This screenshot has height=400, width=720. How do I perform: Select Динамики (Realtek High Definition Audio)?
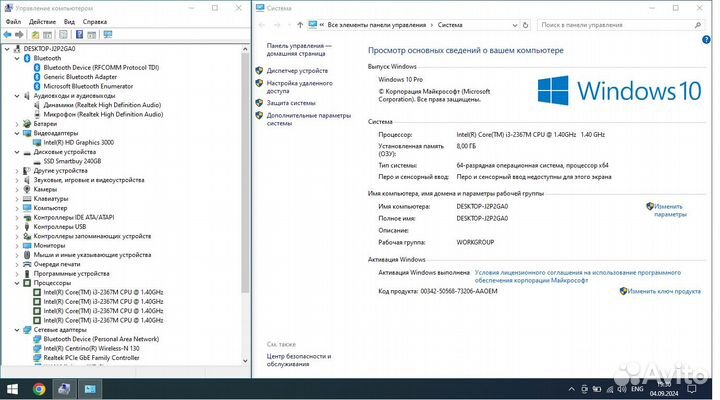(102, 105)
